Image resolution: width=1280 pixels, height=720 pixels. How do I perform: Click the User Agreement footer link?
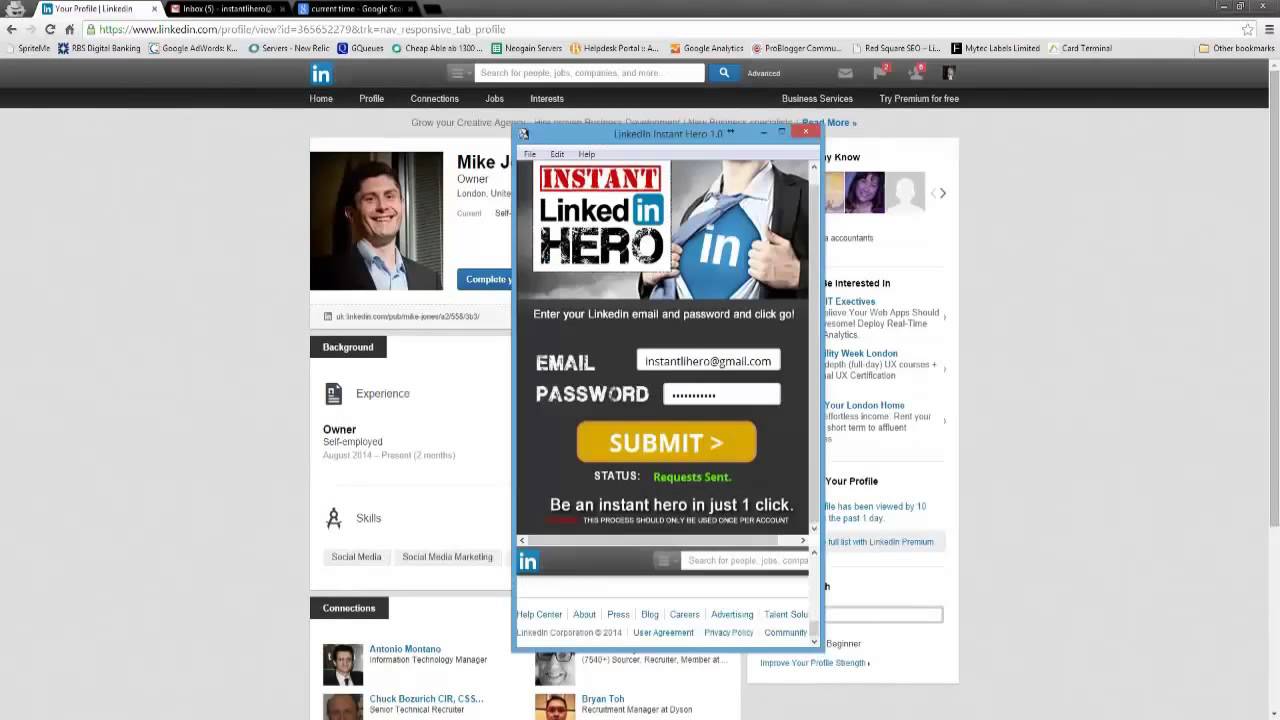pos(663,633)
